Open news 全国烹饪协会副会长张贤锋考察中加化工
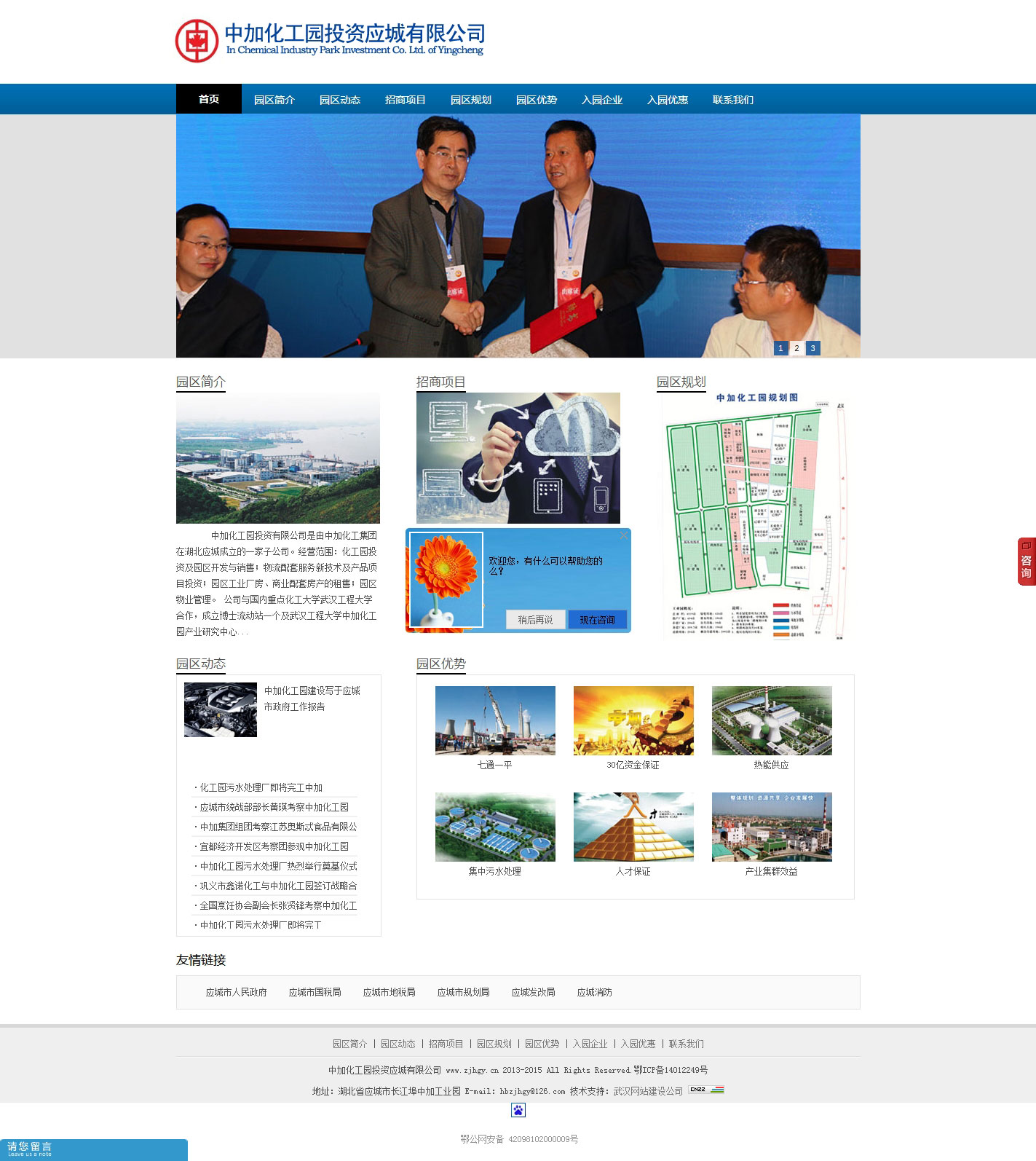This screenshot has width=1036, height=1161. [x=279, y=905]
